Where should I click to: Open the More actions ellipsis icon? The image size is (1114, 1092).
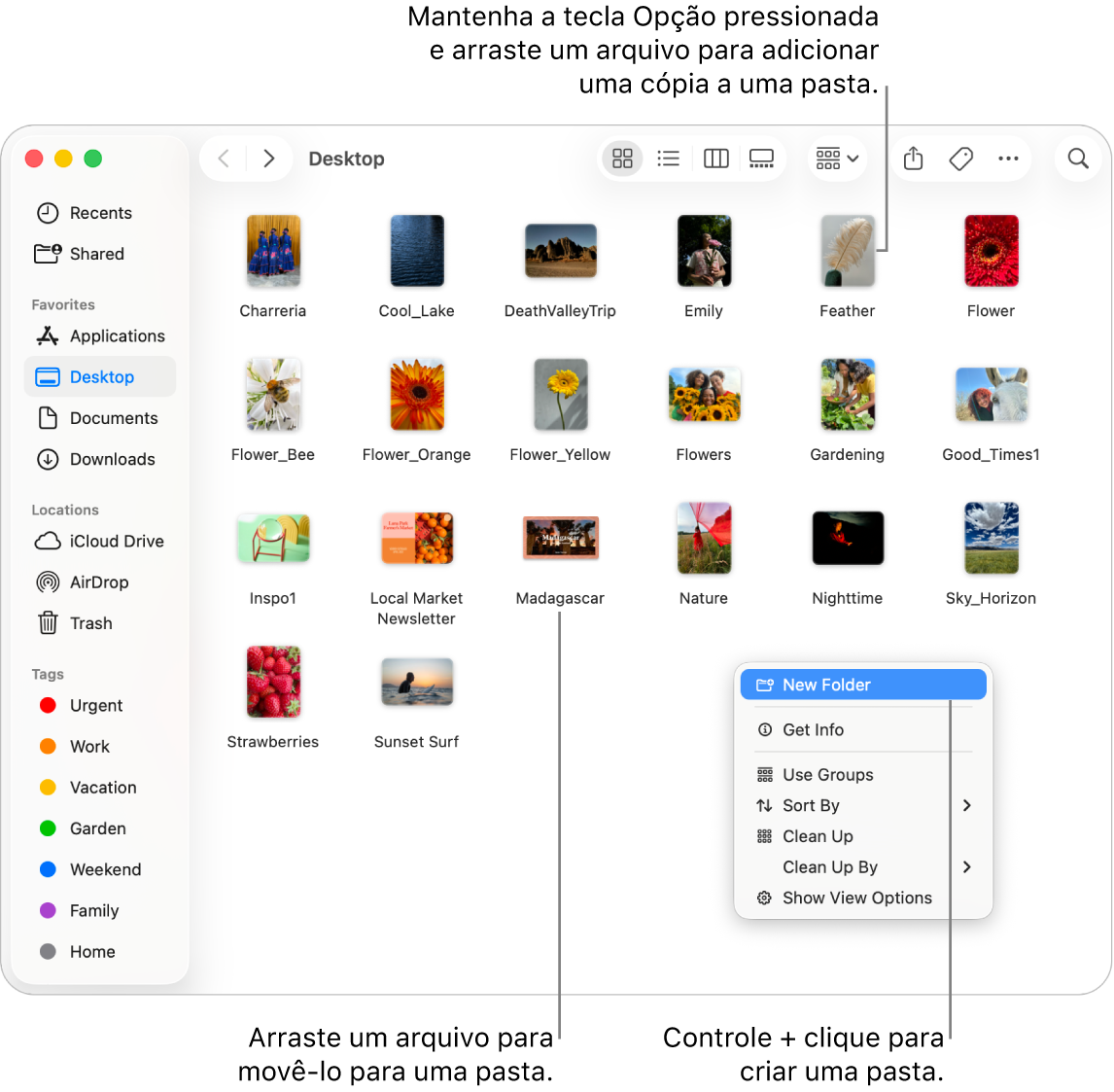pyautogui.click(x=1008, y=158)
